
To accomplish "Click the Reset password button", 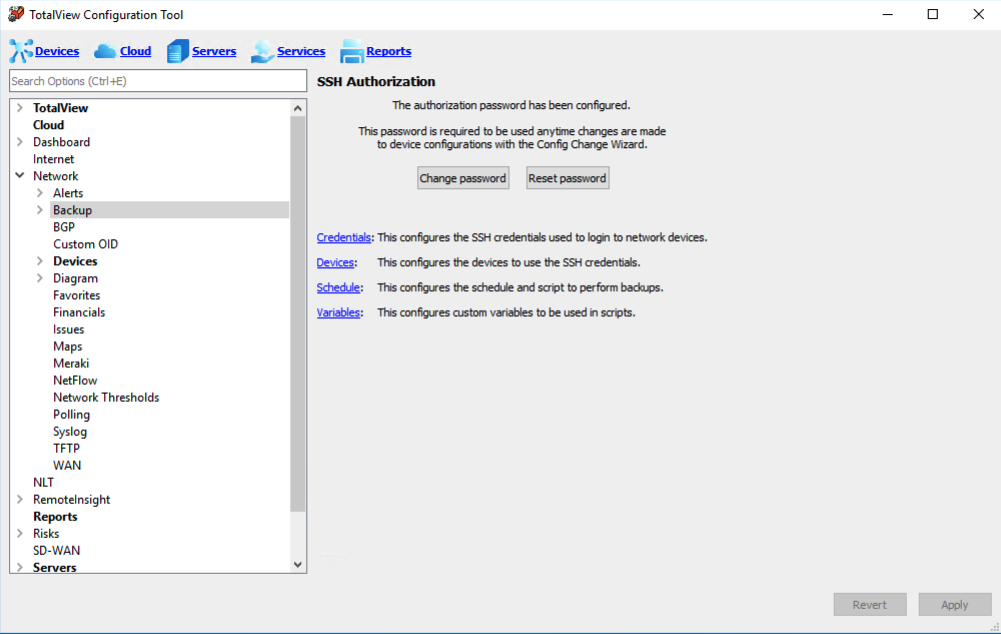I will 568,178.
